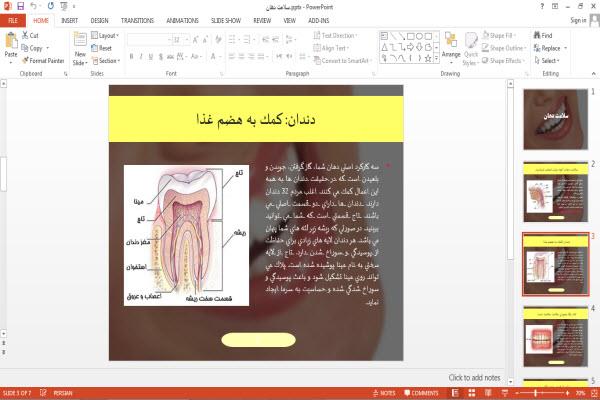Click the zoom slider in status bar
The width and height of the screenshot is (600, 400).
[x=541, y=393]
